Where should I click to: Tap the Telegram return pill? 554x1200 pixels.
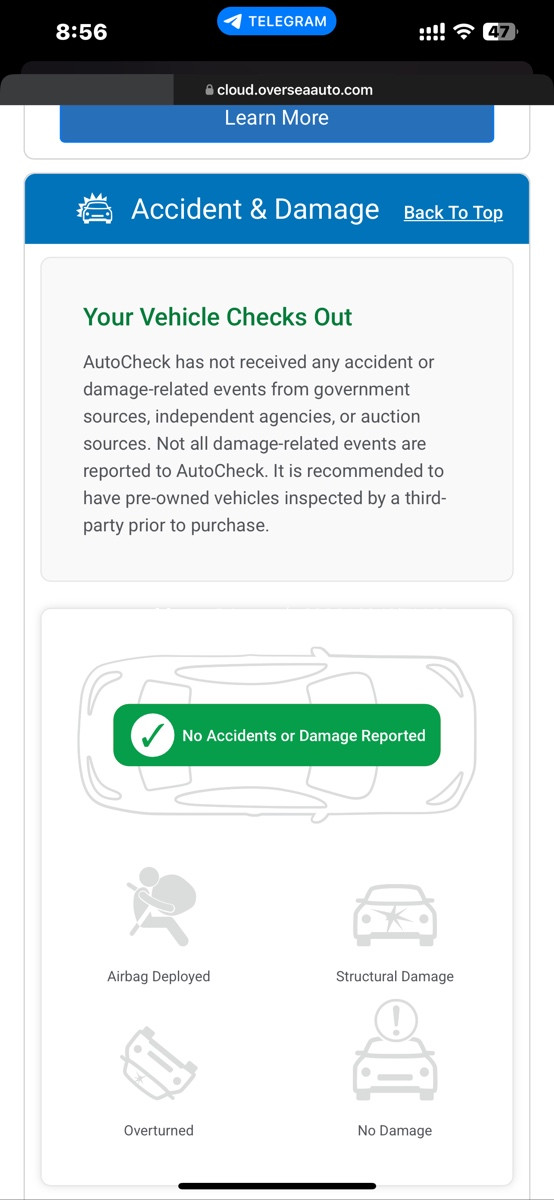click(x=277, y=21)
